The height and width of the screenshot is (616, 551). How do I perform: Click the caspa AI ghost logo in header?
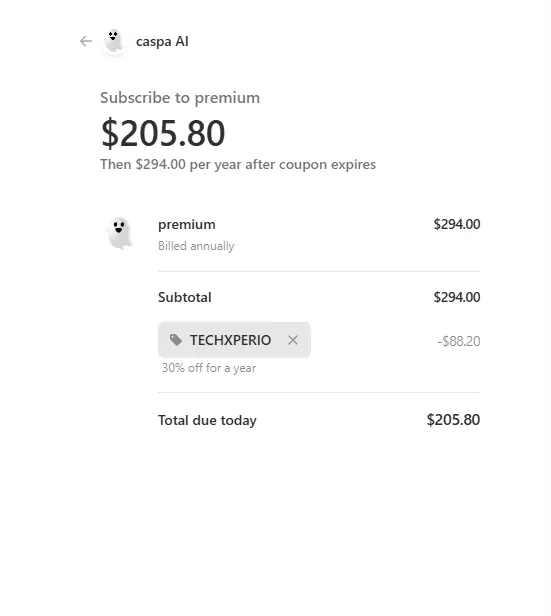click(x=113, y=41)
